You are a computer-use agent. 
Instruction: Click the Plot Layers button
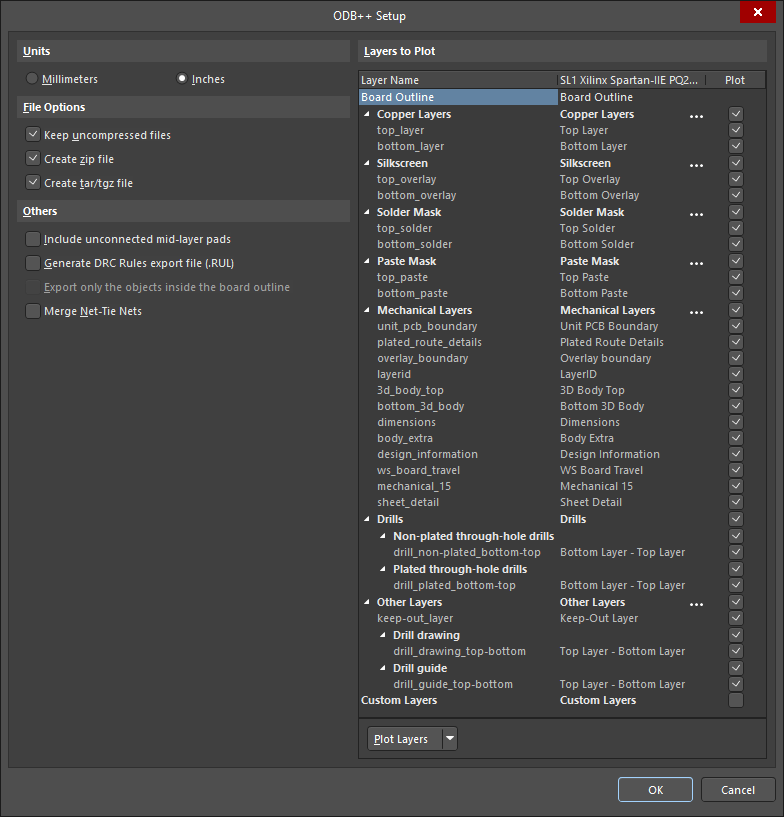point(405,738)
